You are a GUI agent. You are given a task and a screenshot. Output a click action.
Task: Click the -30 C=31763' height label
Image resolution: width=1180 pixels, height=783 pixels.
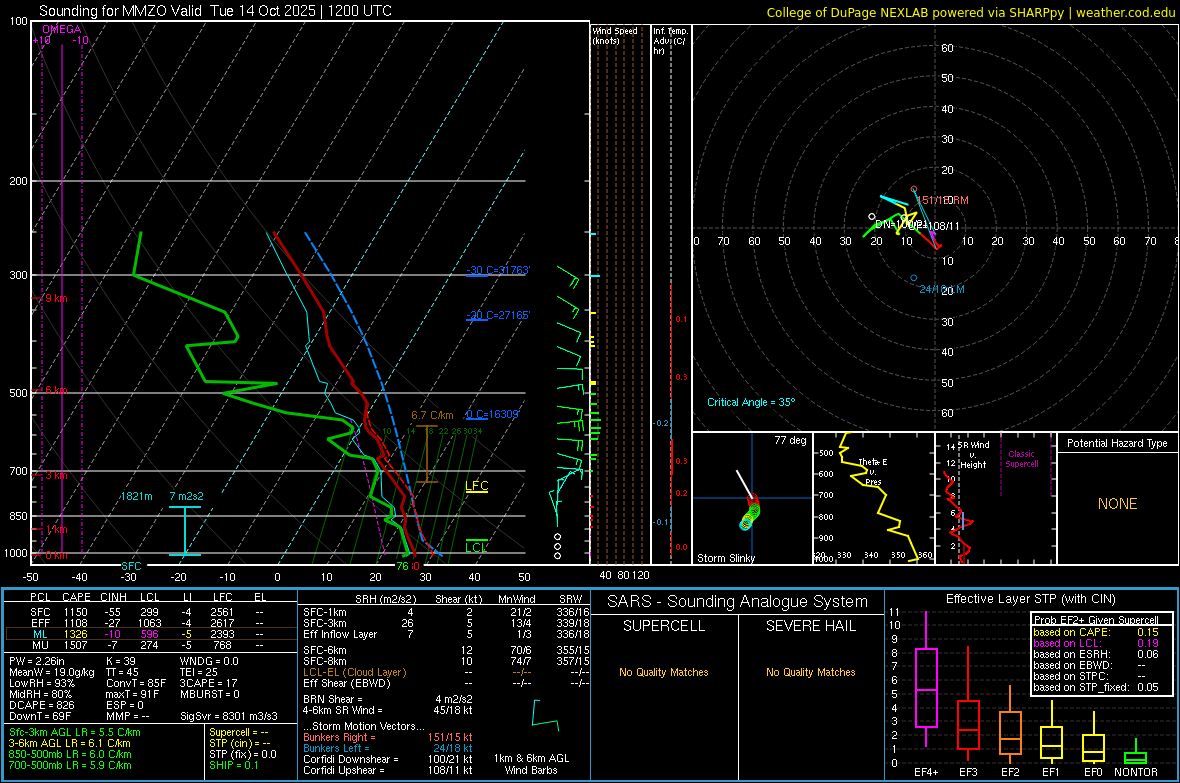point(498,270)
